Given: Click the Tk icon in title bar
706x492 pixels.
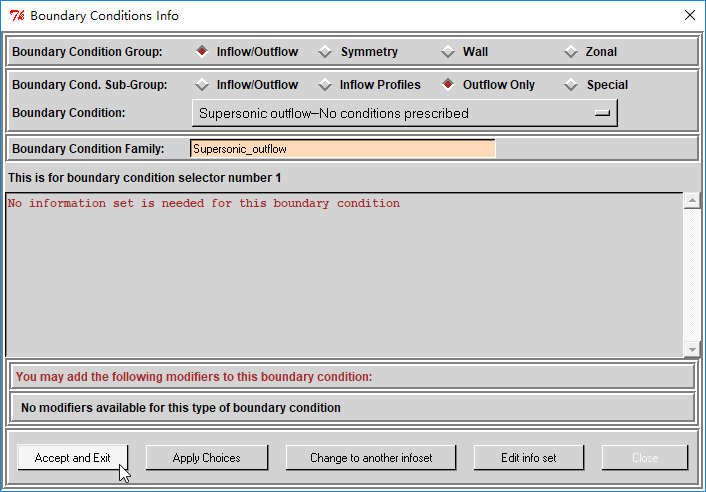Looking at the screenshot, I should pos(15,15).
